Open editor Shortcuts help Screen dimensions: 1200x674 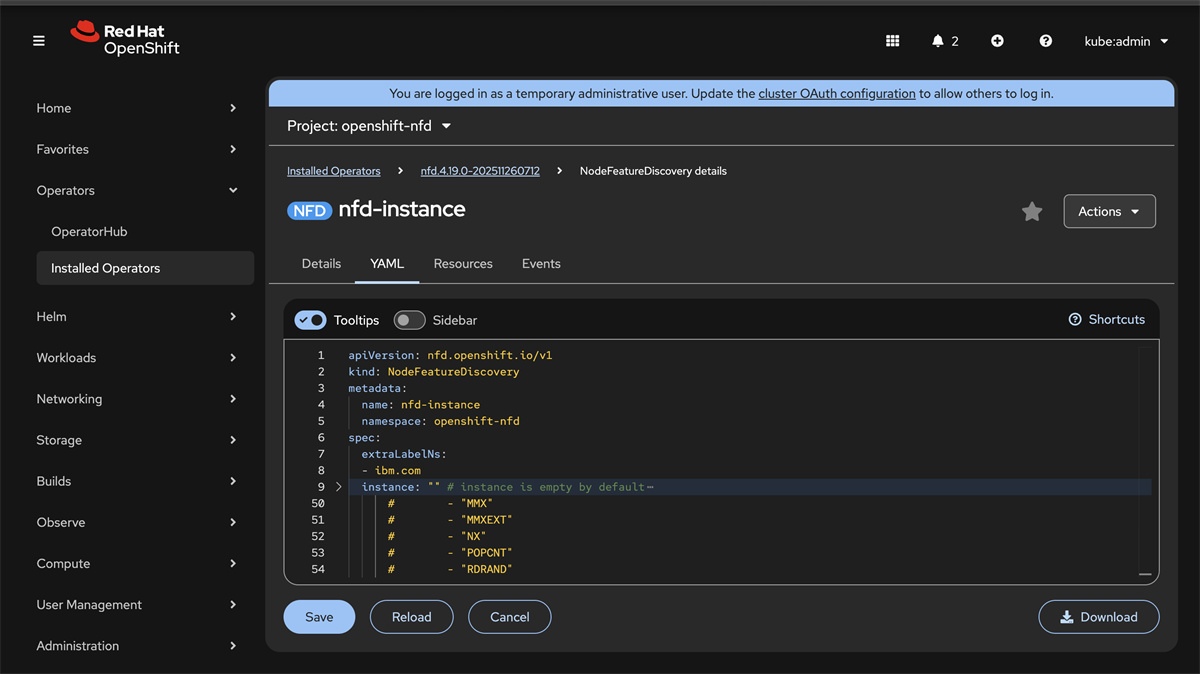click(x=1107, y=320)
